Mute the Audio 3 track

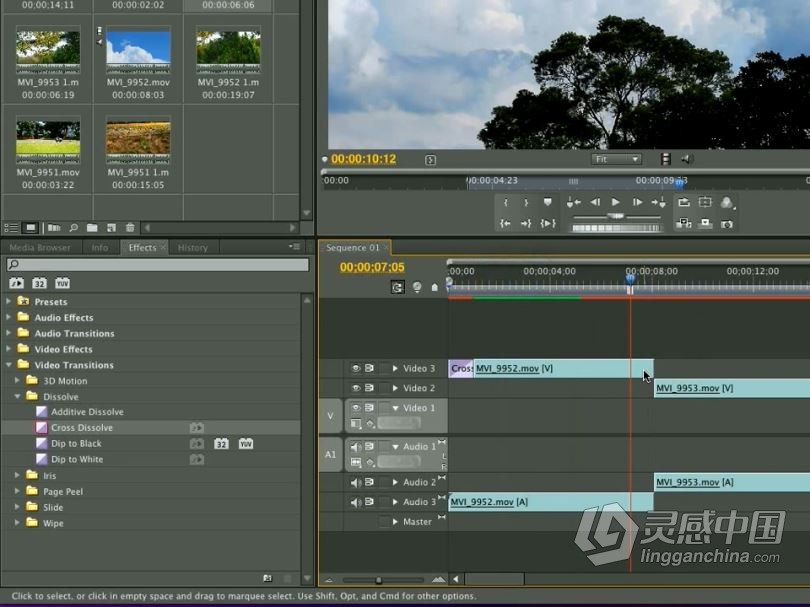tap(356, 502)
